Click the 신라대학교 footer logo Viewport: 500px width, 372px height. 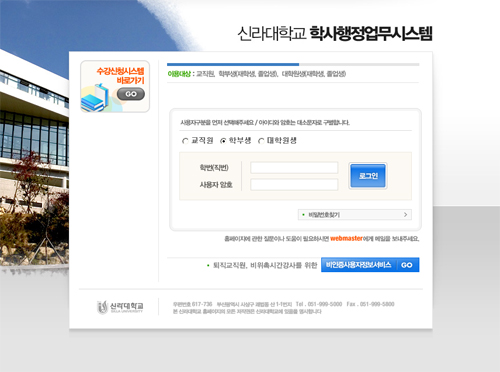click(120, 307)
